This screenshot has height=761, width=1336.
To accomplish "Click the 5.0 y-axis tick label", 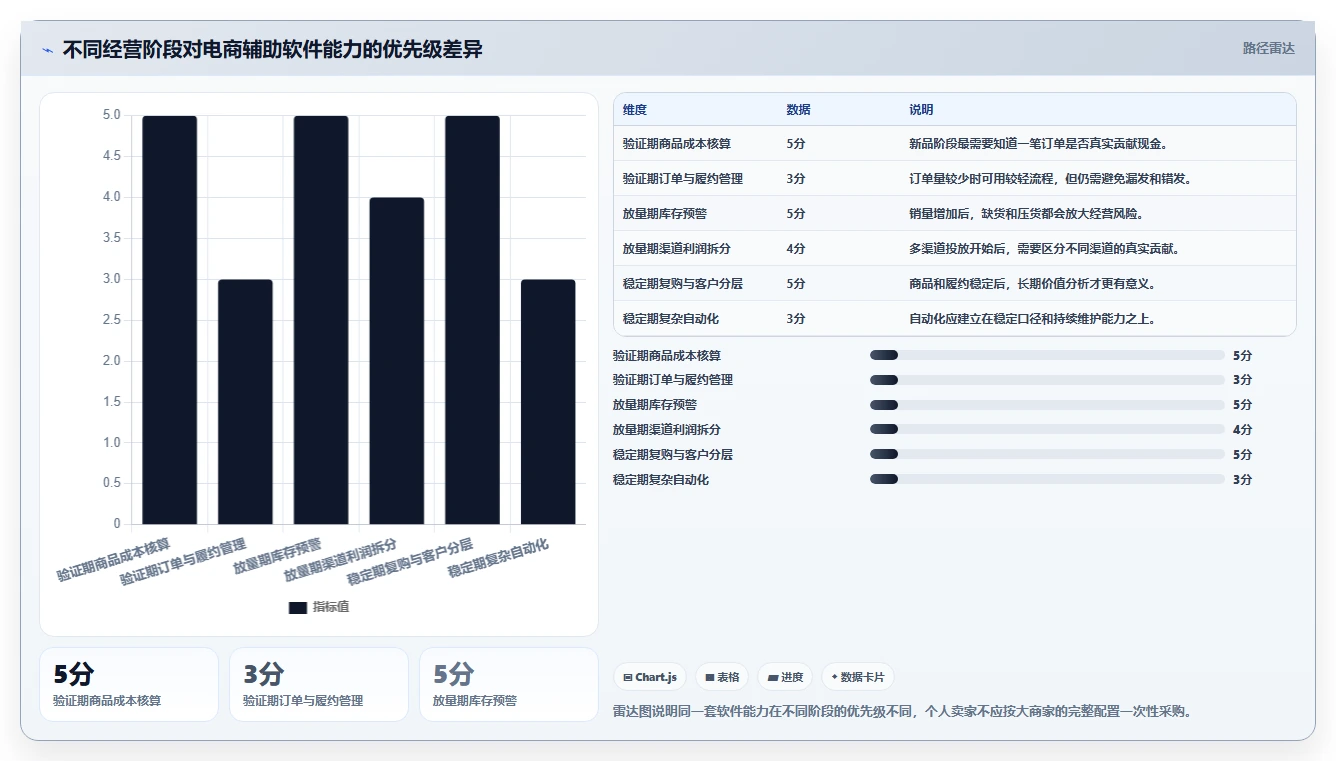I will pos(111,115).
